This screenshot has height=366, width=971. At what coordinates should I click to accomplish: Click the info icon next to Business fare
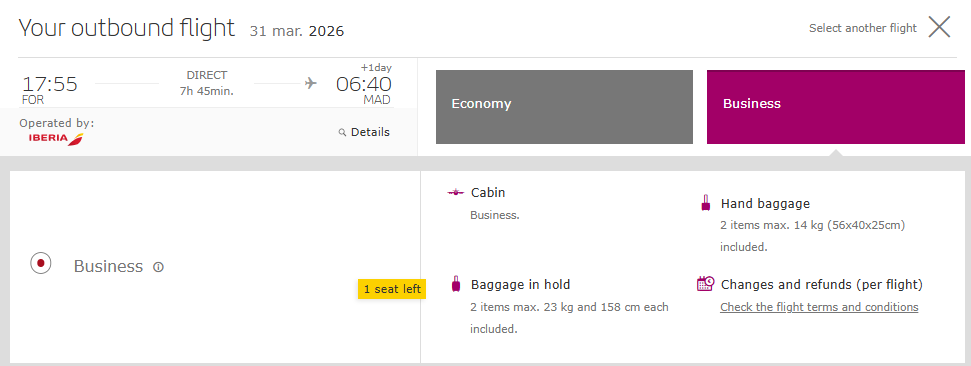click(x=159, y=267)
